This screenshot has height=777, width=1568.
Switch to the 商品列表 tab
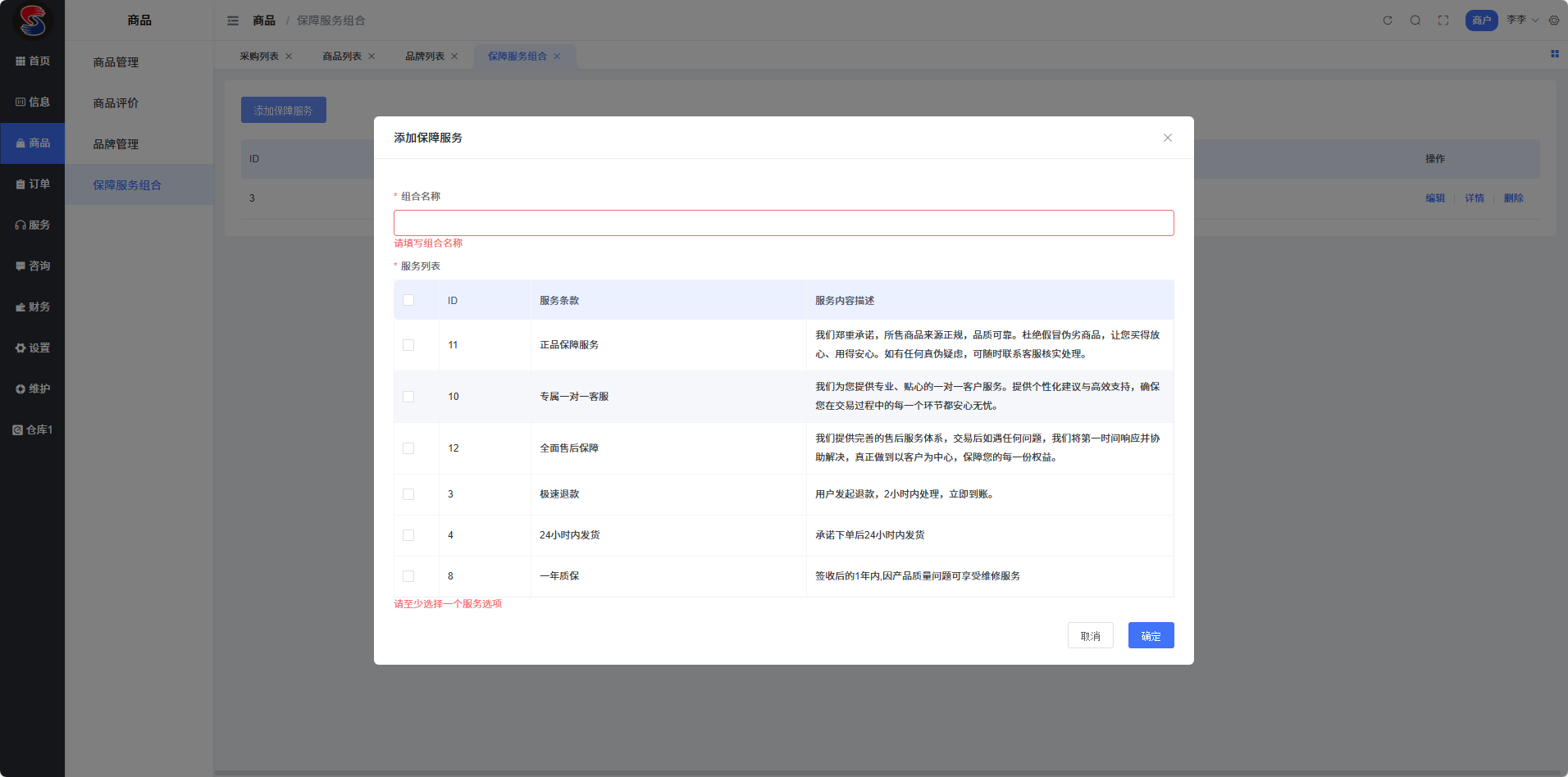pyautogui.click(x=342, y=57)
